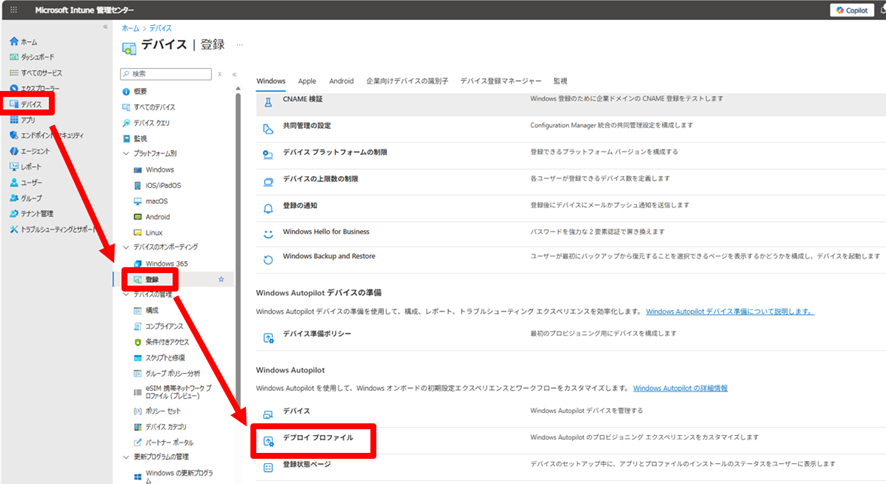The height and width of the screenshot is (484, 886).
Task: Toggle favorite star next to 登録
Action: pos(221,279)
